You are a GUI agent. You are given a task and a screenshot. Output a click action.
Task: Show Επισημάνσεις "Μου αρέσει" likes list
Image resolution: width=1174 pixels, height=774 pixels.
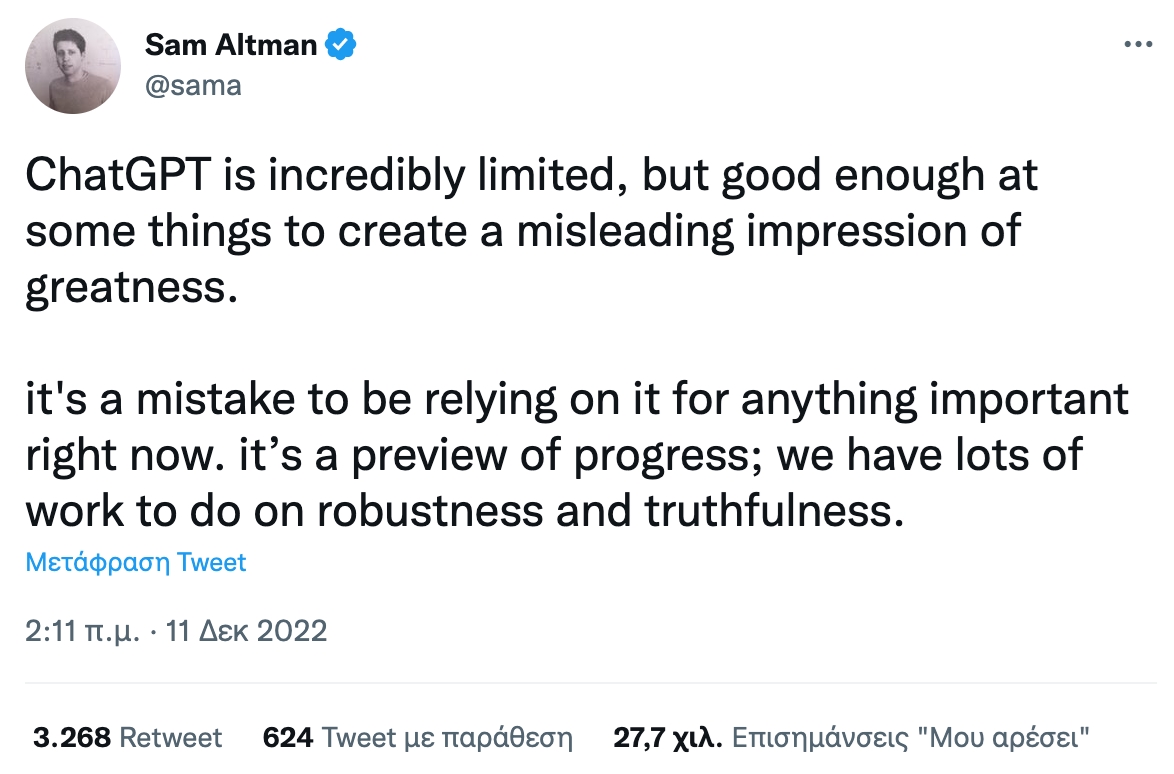[x=910, y=738]
